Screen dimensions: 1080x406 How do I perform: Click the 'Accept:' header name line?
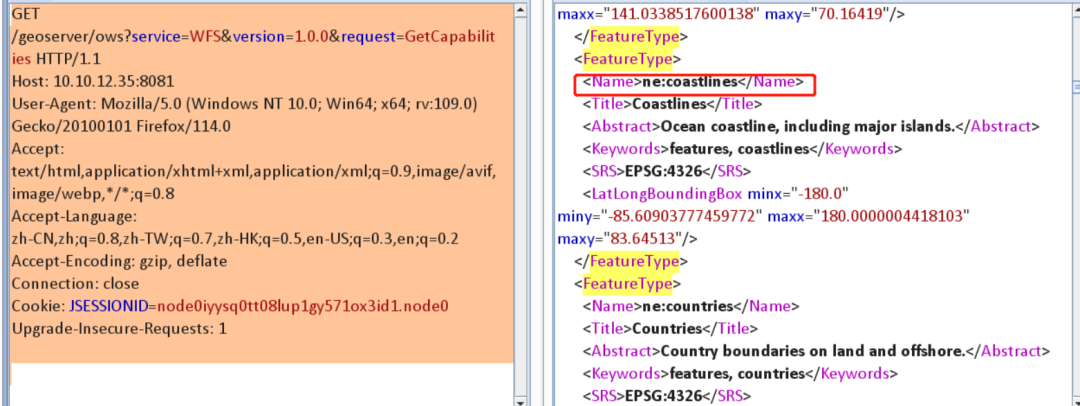39,149
